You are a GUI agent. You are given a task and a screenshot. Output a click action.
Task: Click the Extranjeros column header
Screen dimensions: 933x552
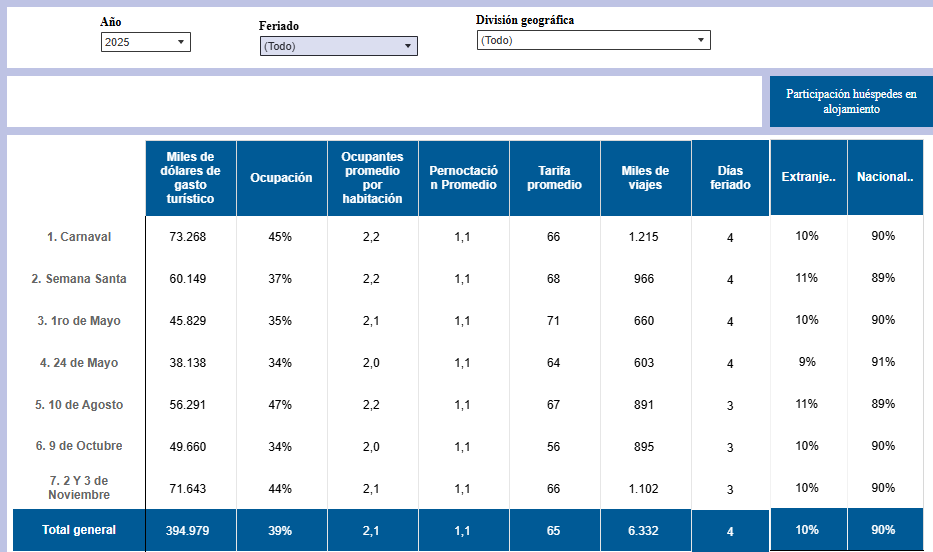coord(808,178)
